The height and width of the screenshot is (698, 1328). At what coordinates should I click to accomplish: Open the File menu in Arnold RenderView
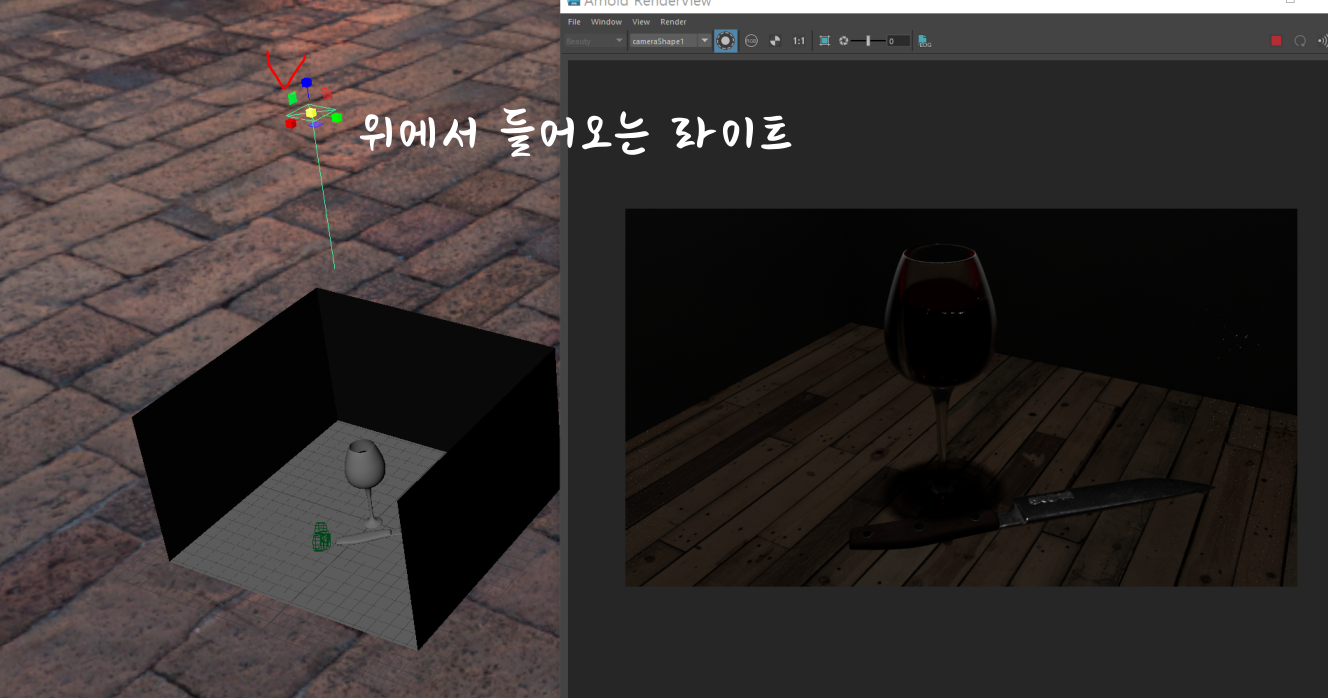pos(574,22)
